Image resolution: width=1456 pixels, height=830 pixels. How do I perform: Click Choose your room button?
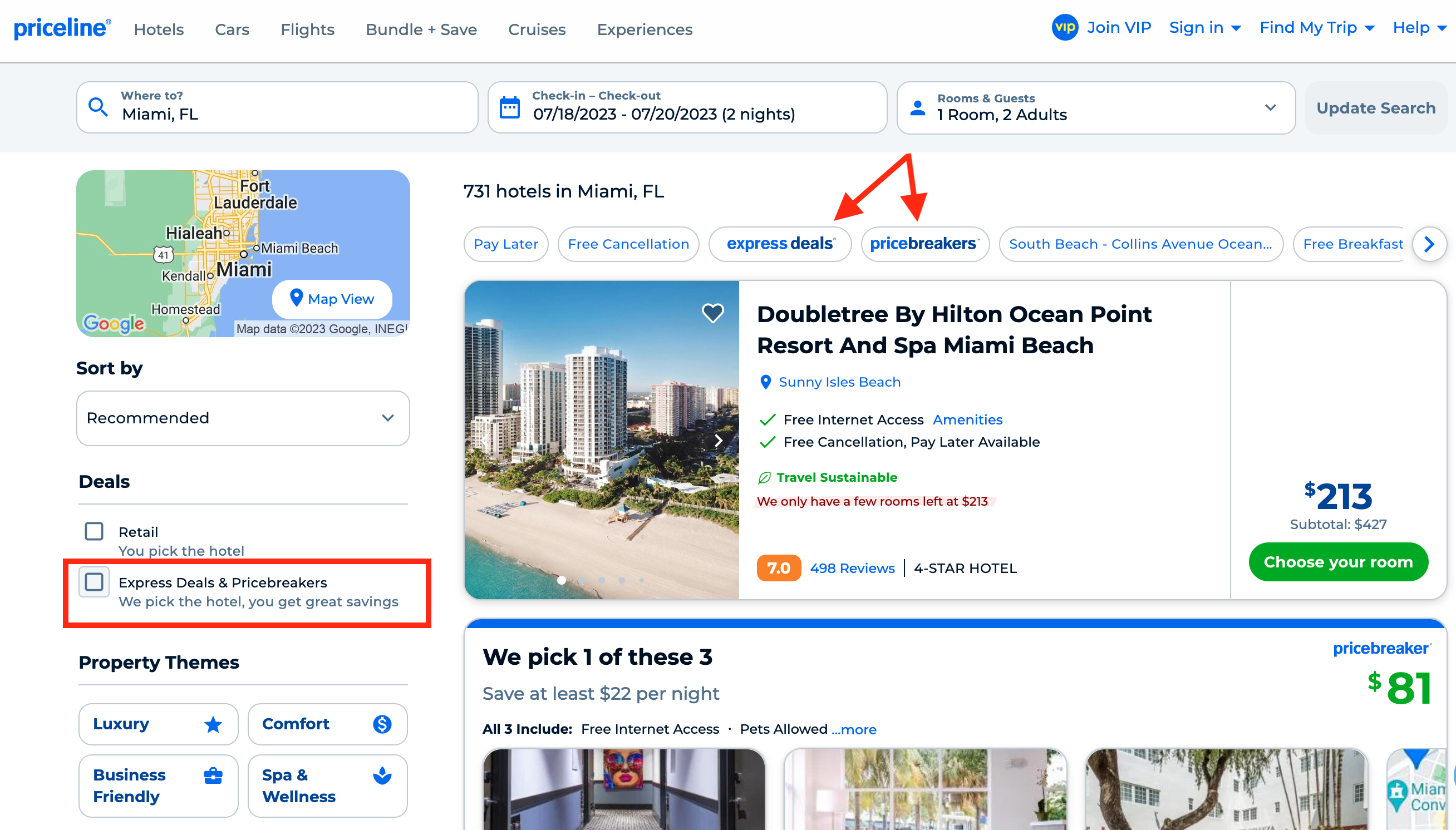point(1338,562)
